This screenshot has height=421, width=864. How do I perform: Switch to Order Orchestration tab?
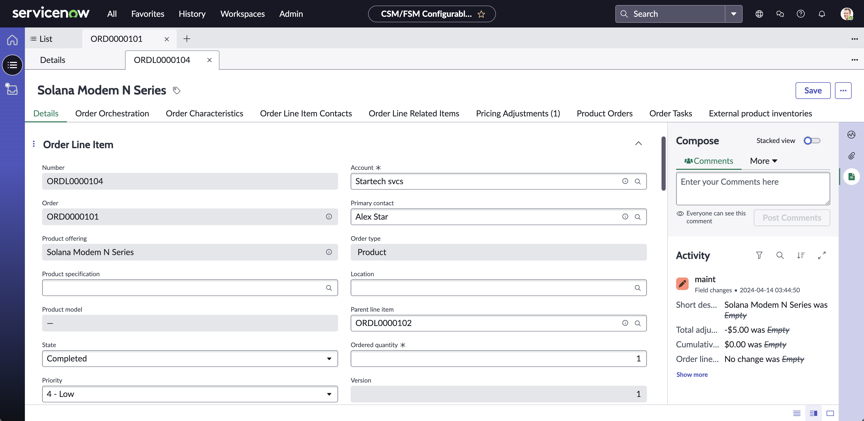pyautogui.click(x=112, y=114)
